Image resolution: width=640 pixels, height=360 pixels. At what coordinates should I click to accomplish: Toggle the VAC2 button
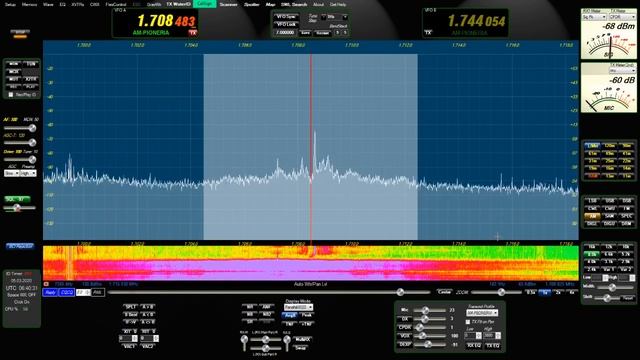coord(147,346)
